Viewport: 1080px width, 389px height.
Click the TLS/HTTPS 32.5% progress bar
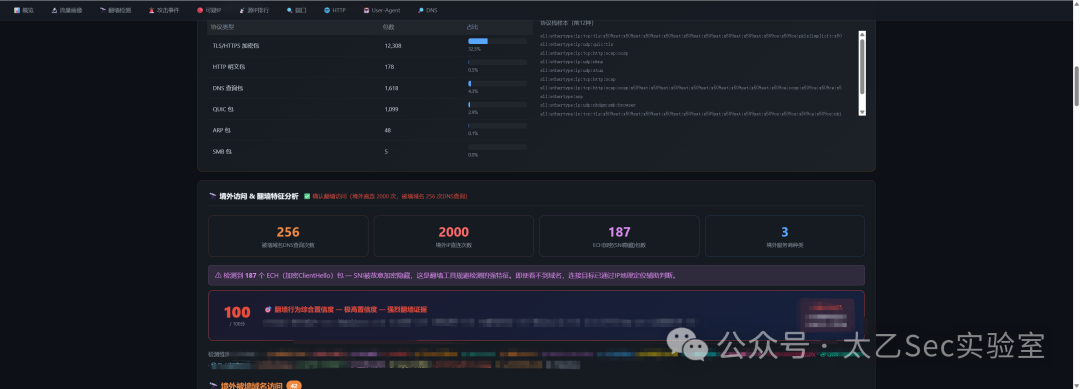coord(497,41)
